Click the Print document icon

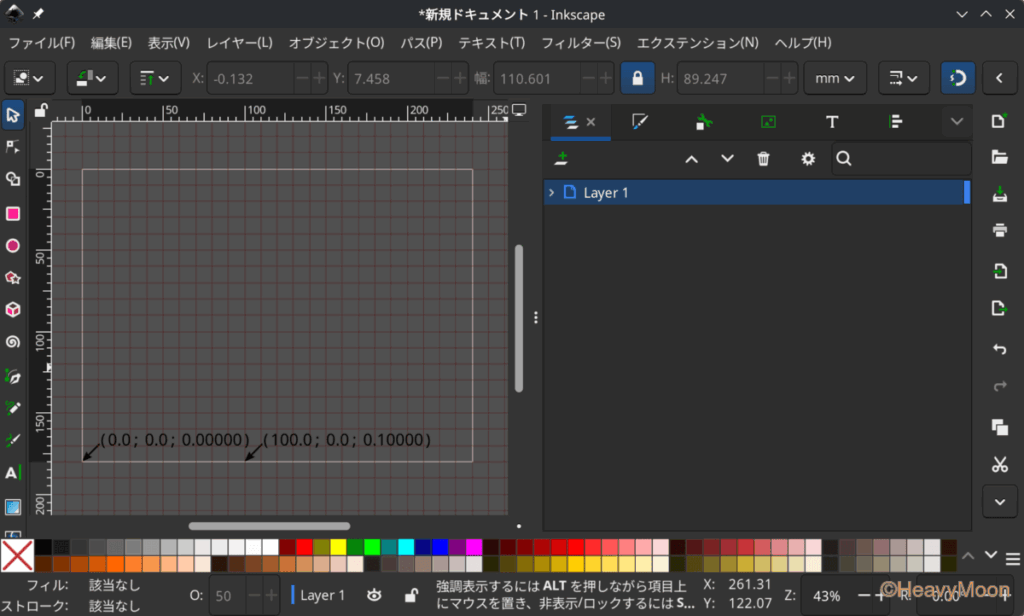[x=998, y=230]
